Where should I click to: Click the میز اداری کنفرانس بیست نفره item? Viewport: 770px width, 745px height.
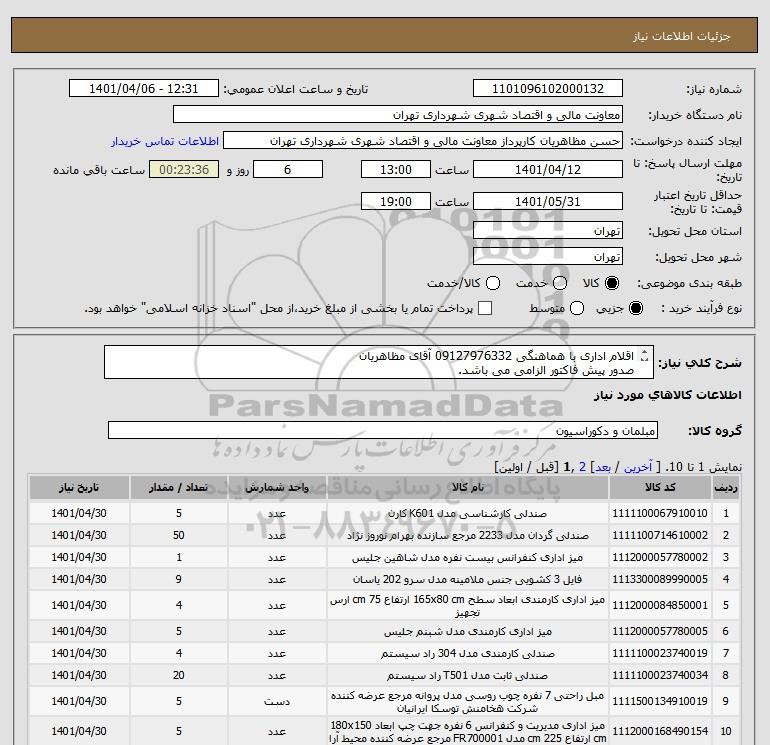[468, 557]
